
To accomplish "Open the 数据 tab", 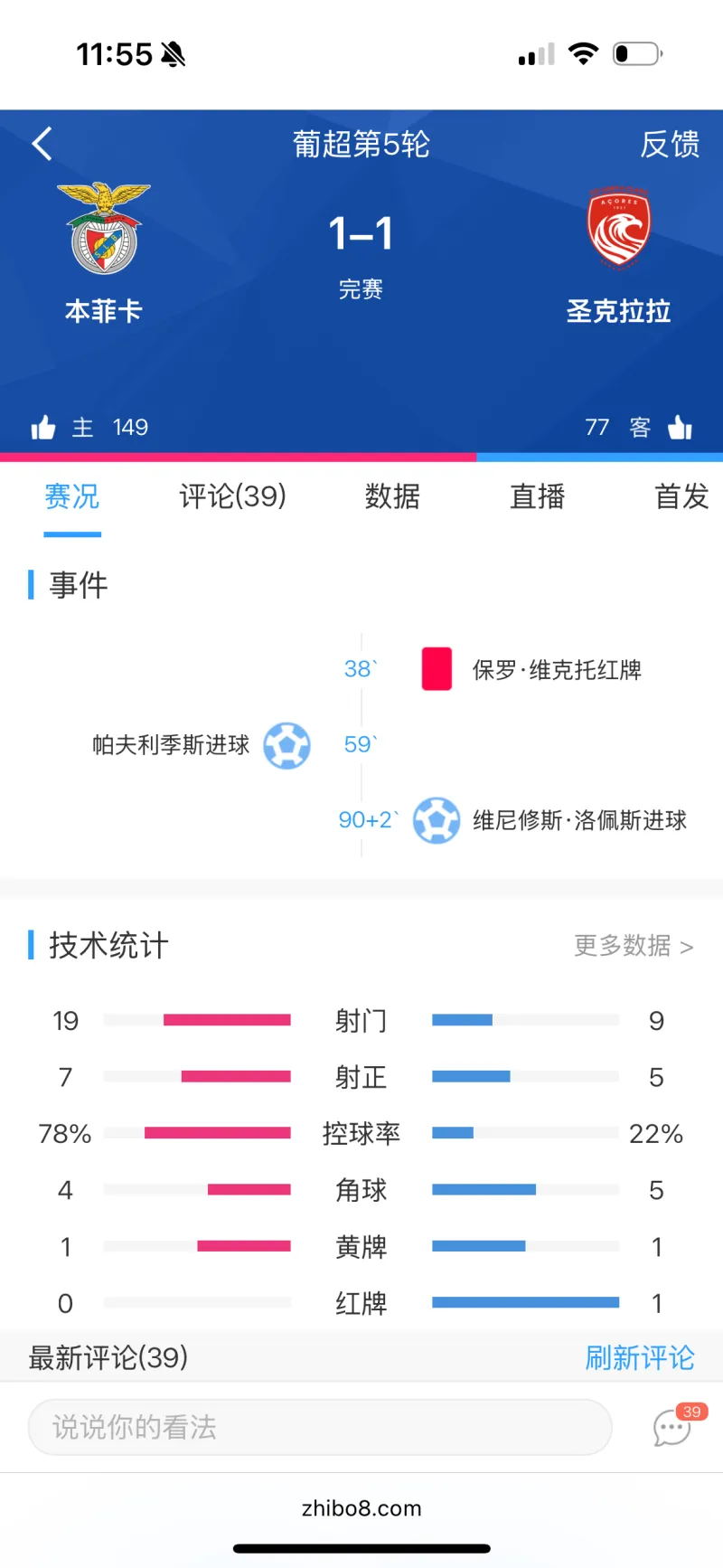I will (392, 496).
